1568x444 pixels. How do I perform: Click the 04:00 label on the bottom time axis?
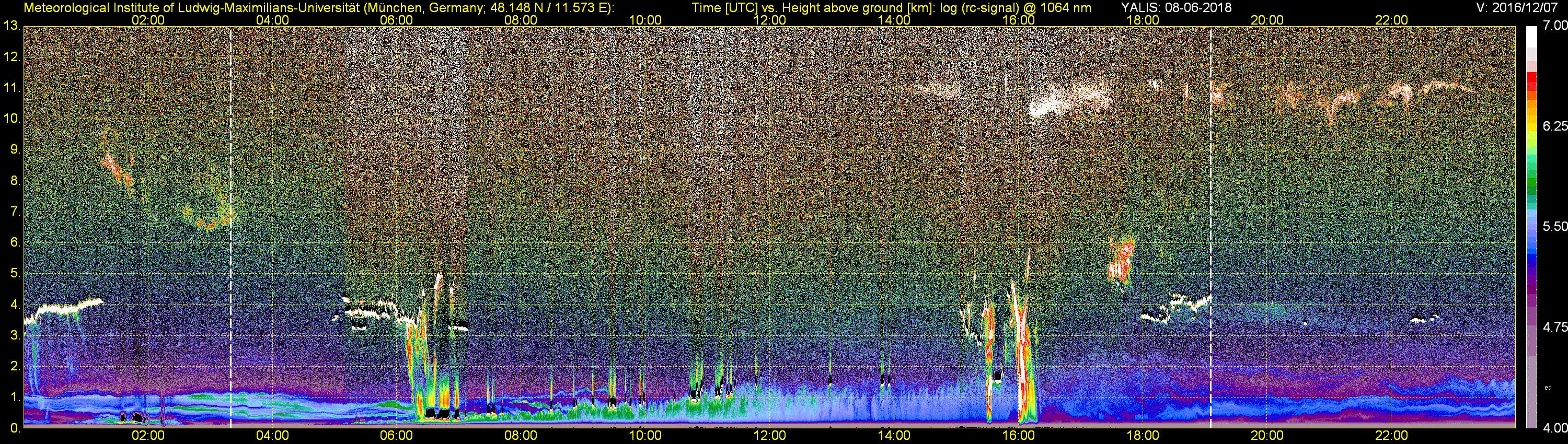(272, 436)
